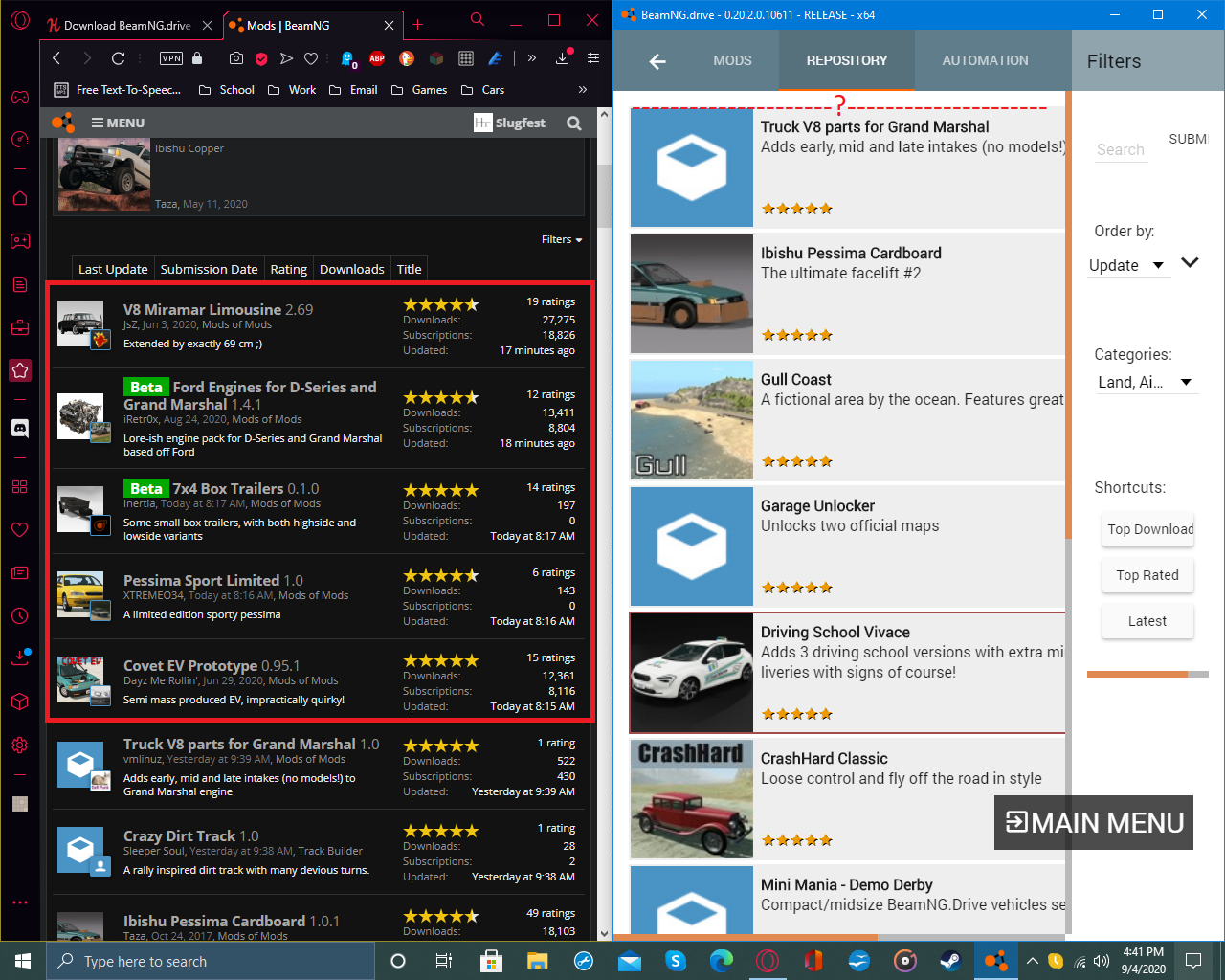Open GX Control speedometer icon in Opera sidebar

click(x=20, y=140)
